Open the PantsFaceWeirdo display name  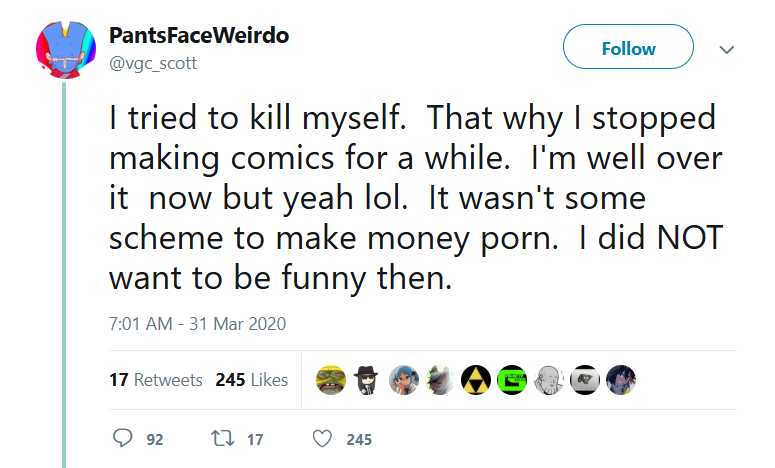[199, 36]
